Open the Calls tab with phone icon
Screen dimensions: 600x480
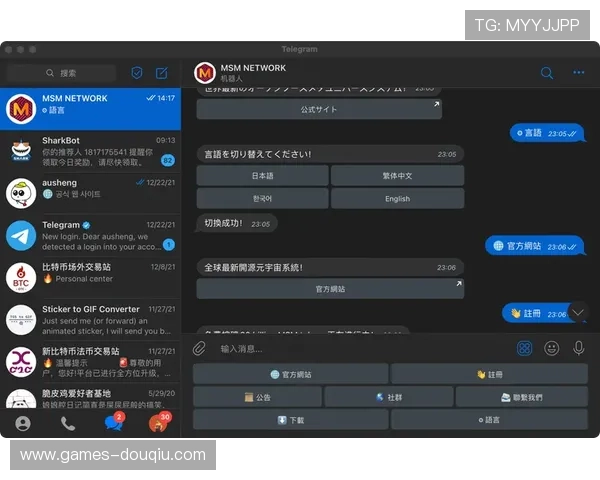click(68, 423)
